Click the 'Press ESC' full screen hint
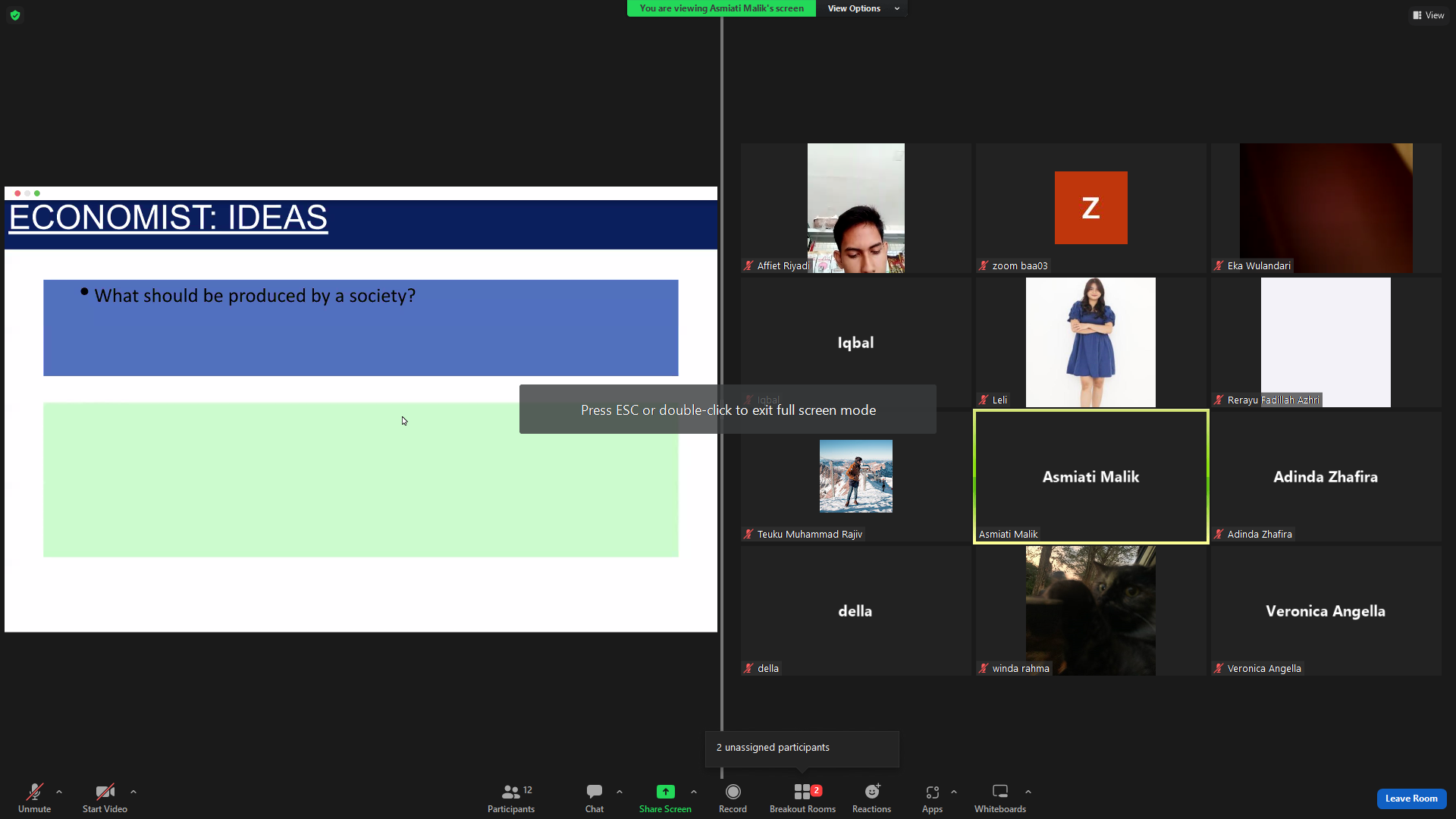The width and height of the screenshot is (1456, 819). tap(728, 409)
